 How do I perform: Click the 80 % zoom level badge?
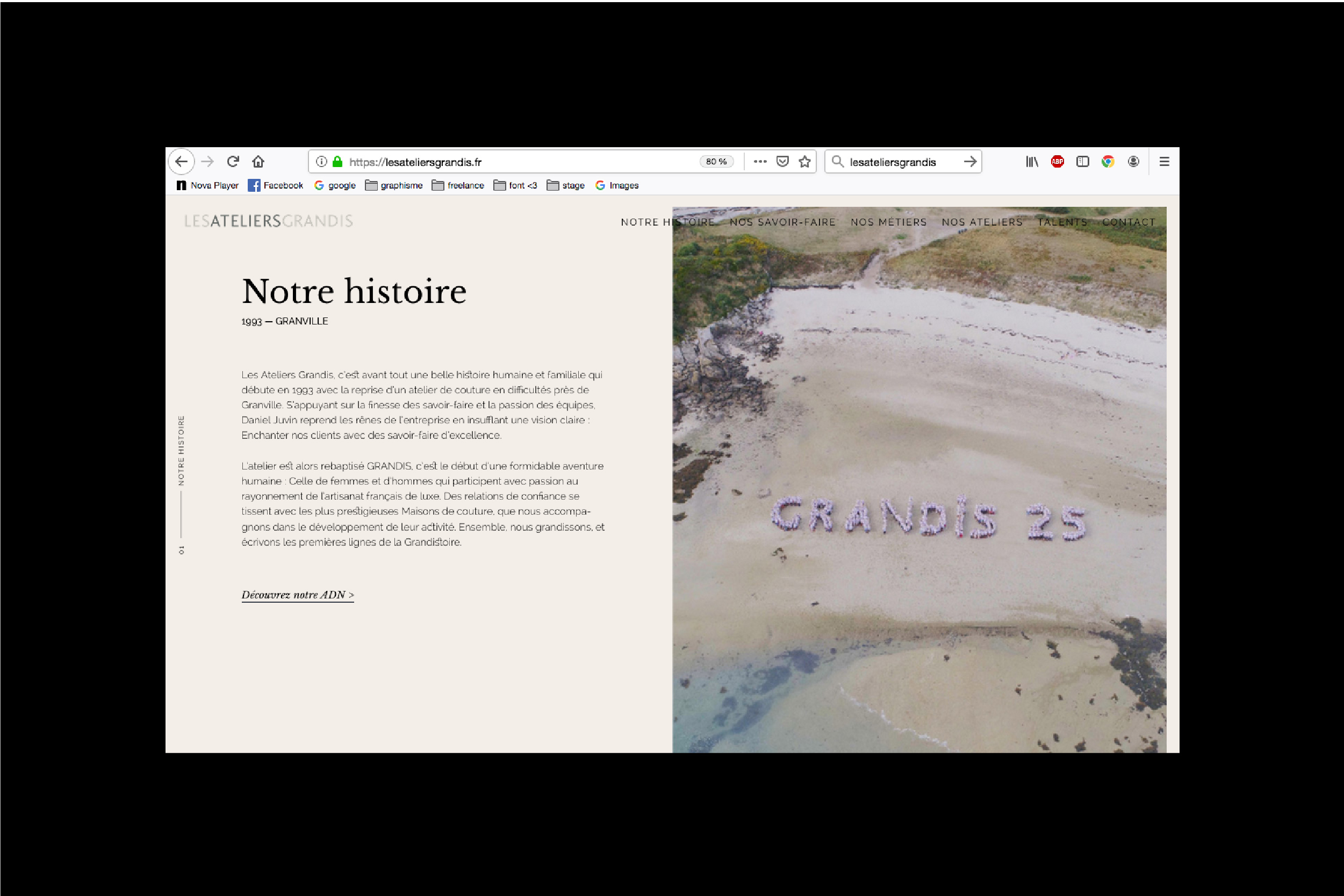click(716, 162)
